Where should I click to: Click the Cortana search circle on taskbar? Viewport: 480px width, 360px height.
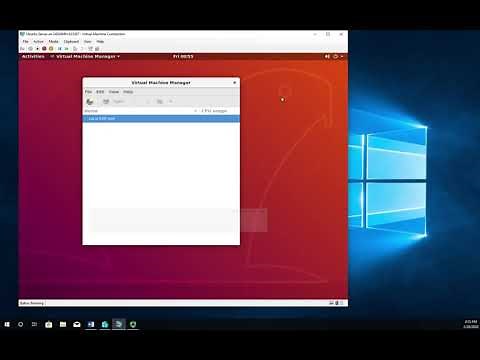20,324
